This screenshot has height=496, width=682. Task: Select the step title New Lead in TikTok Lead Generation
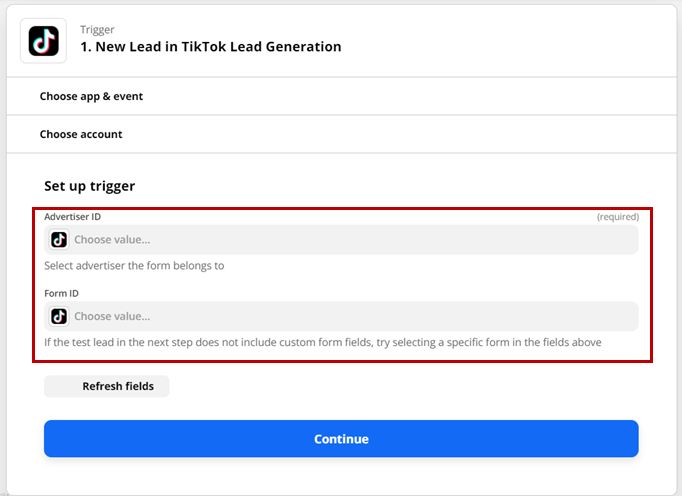211,47
